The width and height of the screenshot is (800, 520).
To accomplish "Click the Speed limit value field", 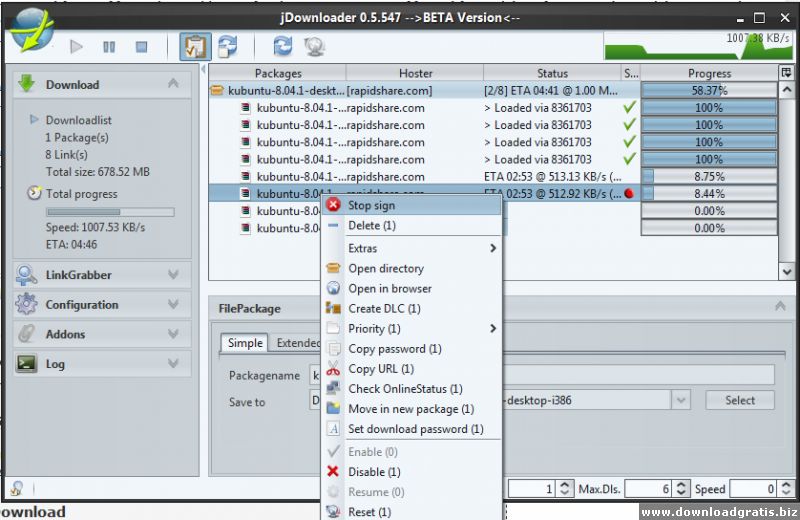I will (754, 489).
